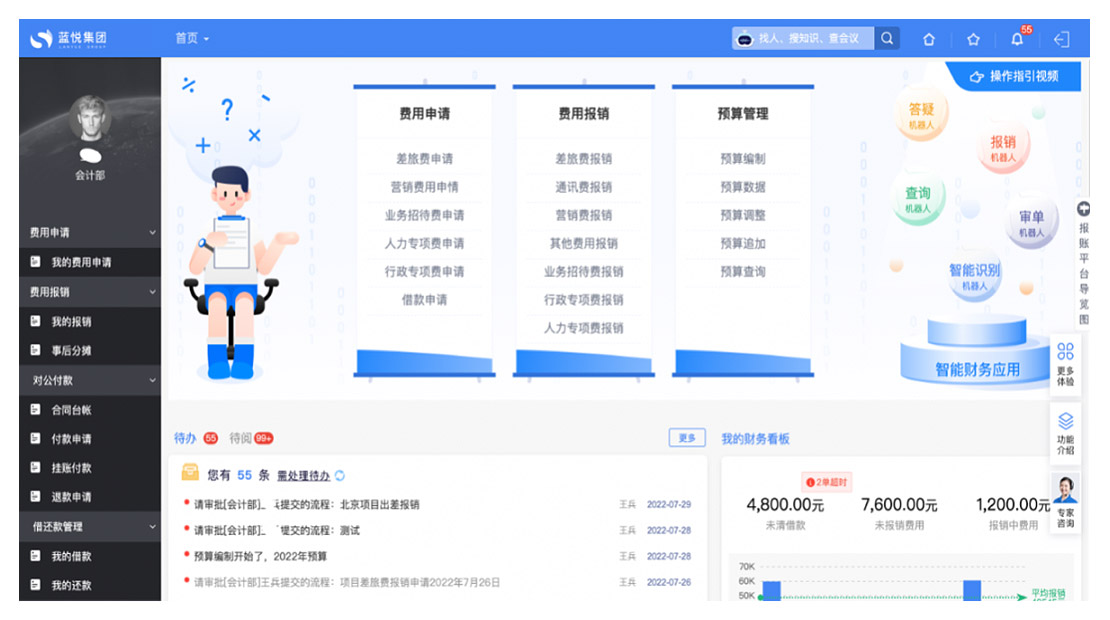Open the home icon in top bar
Viewport: 1110px width, 620px height.
pyautogui.click(x=929, y=40)
